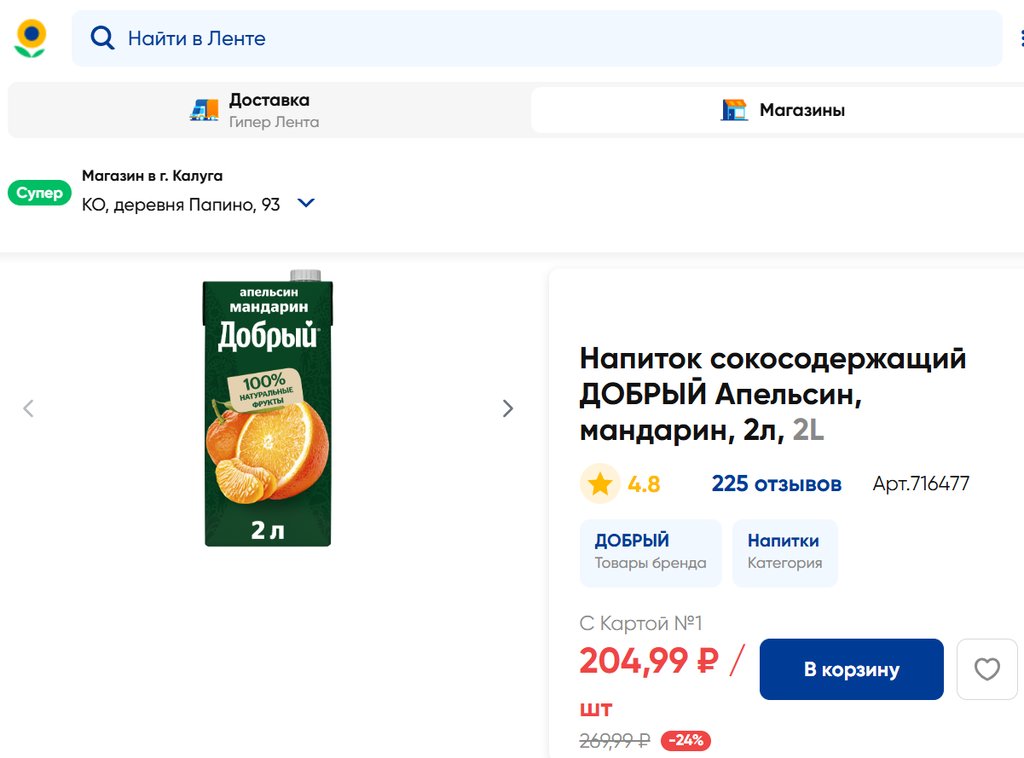Click the green Супер badge
Viewport: 1024px width, 758px height.
coord(39,193)
